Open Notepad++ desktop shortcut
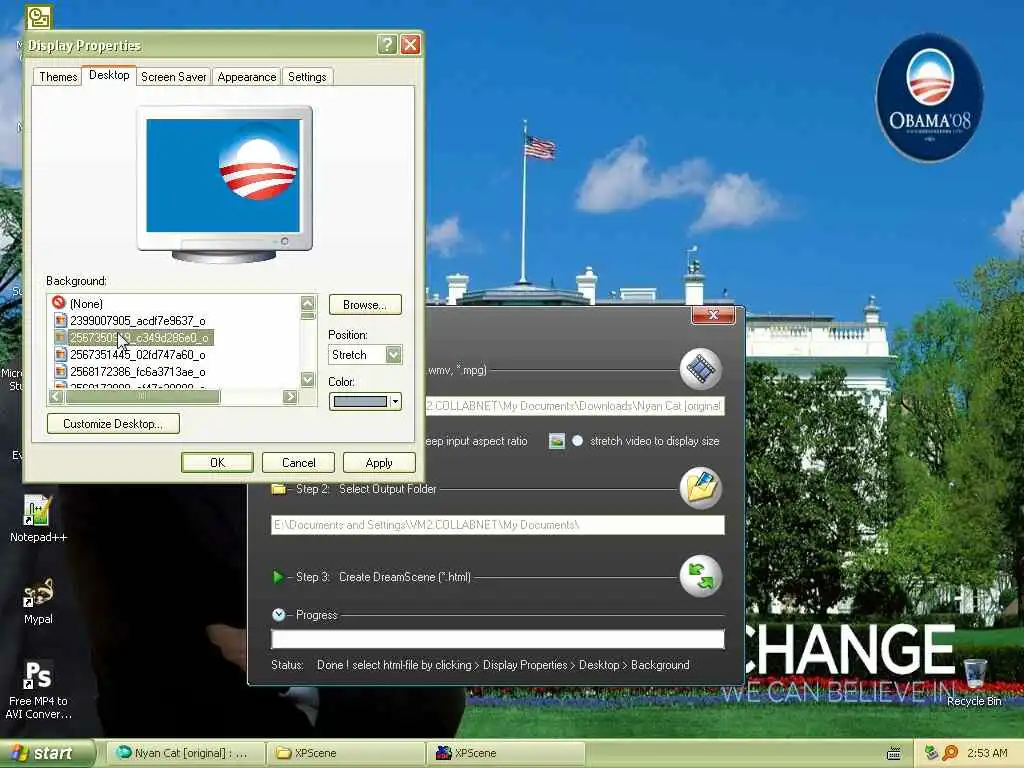This screenshot has height=768, width=1024. pos(38,519)
